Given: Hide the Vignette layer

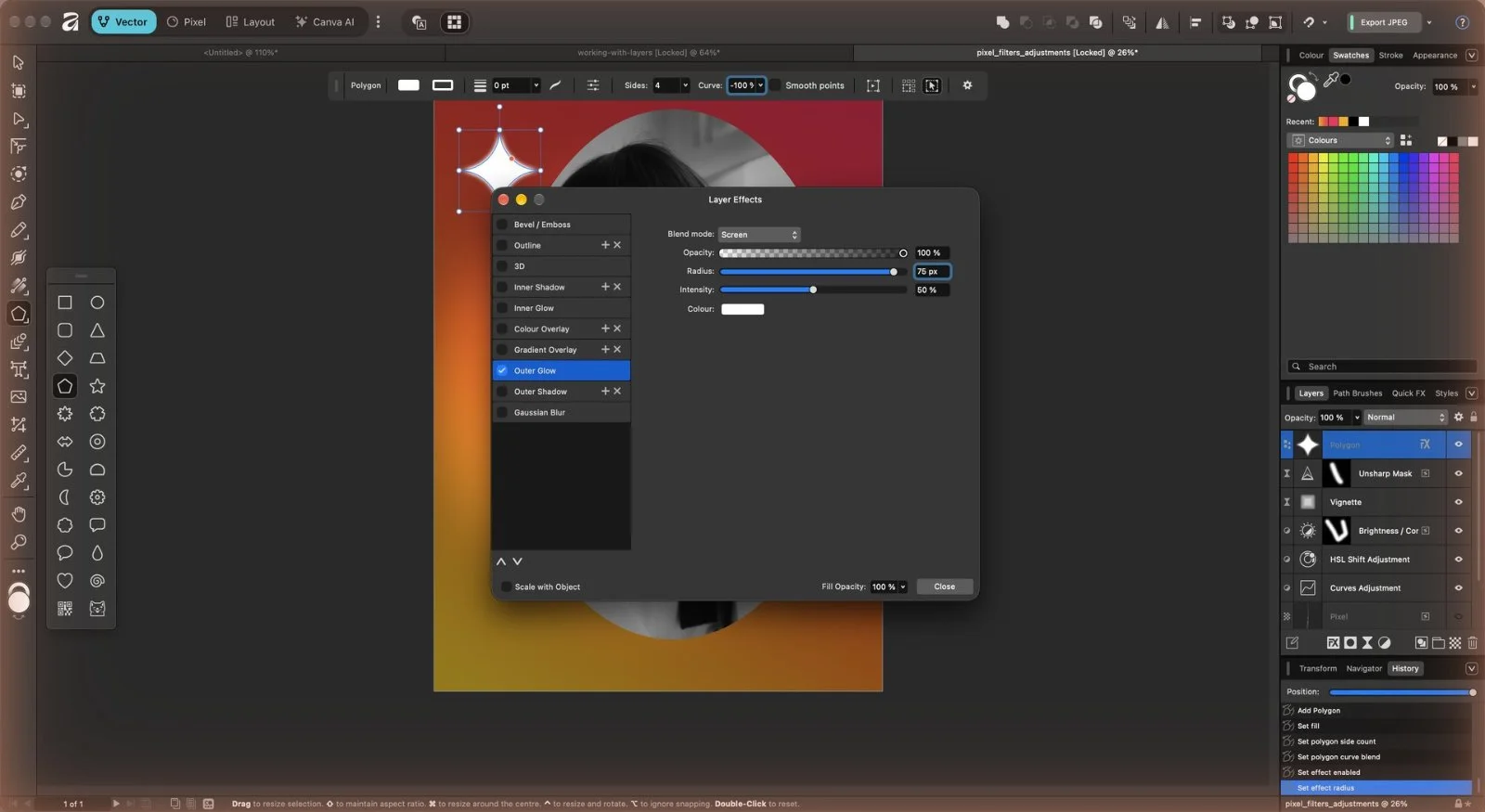Looking at the screenshot, I should [1458, 502].
